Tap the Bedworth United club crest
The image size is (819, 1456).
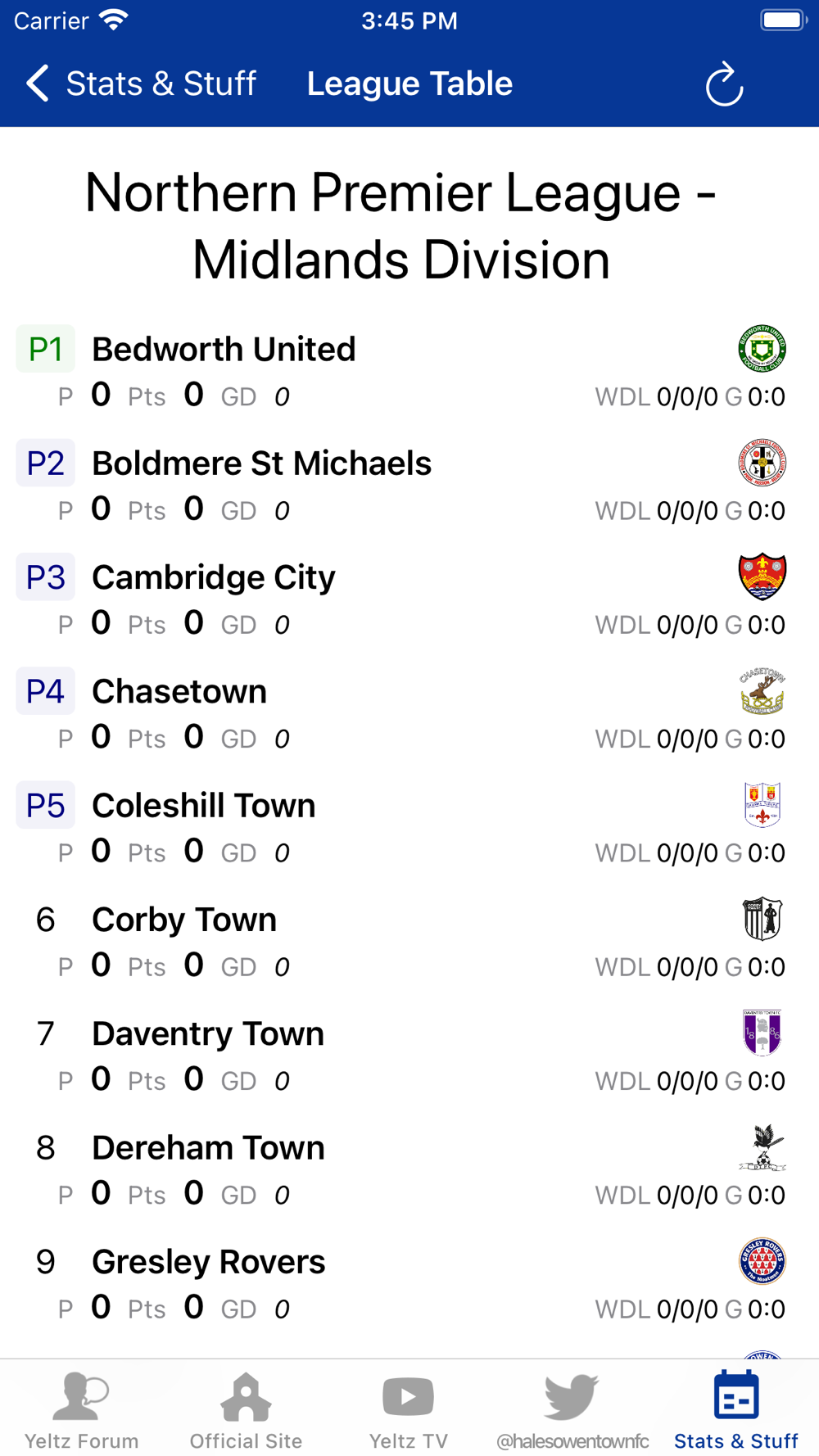click(x=762, y=349)
